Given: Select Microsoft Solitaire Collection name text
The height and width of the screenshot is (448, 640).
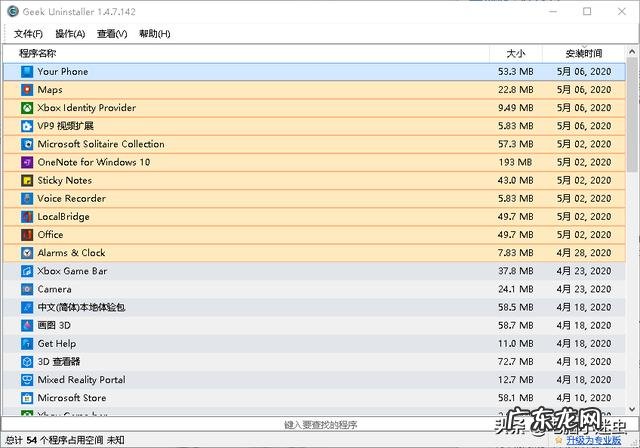Looking at the screenshot, I should [101, 144].
